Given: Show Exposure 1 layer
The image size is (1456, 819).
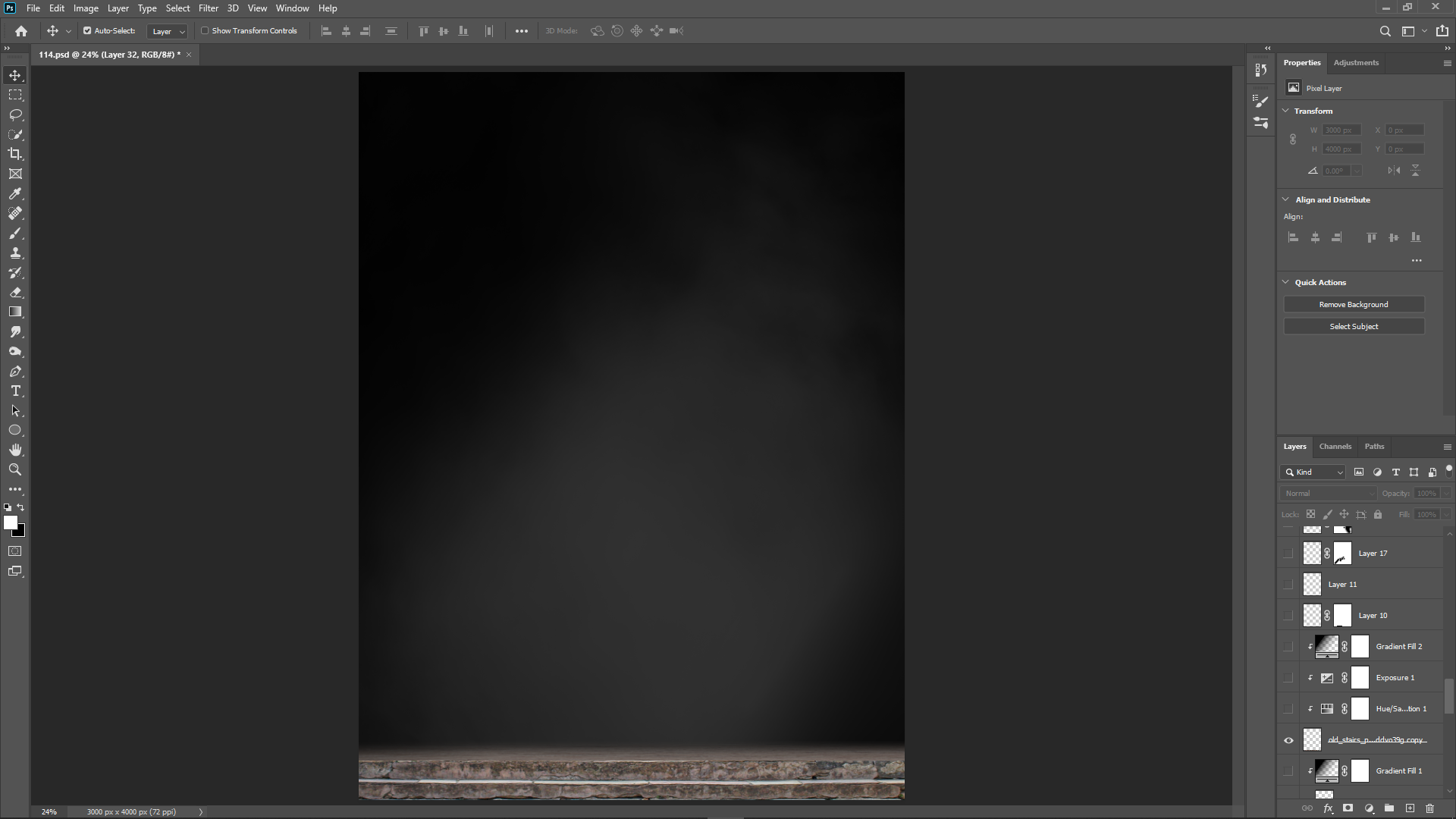Looking at the screenshot, I should (1288, 678).
